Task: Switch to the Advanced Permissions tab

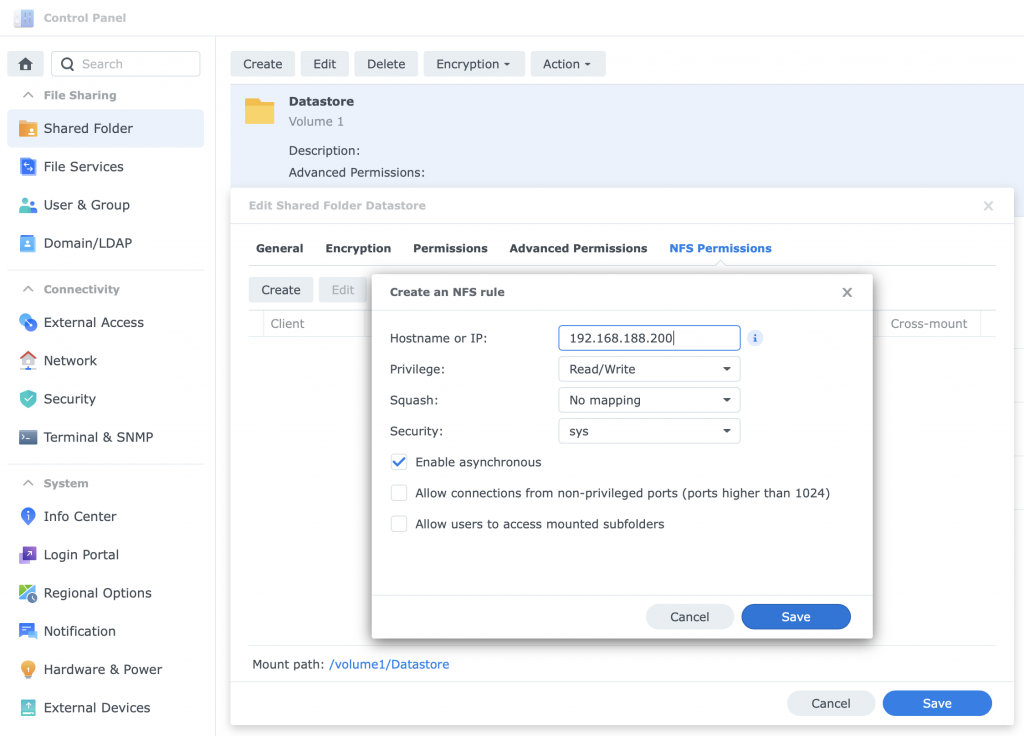Action: tap(578, 248)
